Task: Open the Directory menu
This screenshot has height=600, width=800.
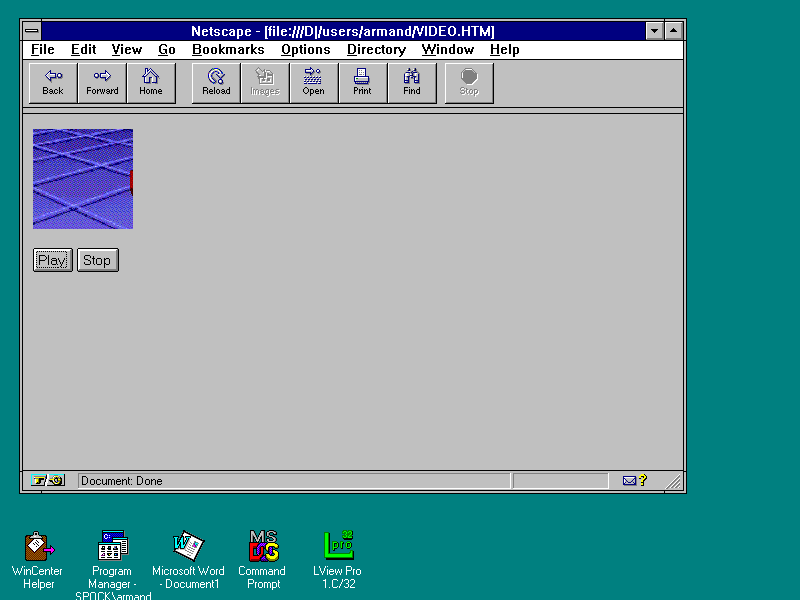Action: (376, 50)
